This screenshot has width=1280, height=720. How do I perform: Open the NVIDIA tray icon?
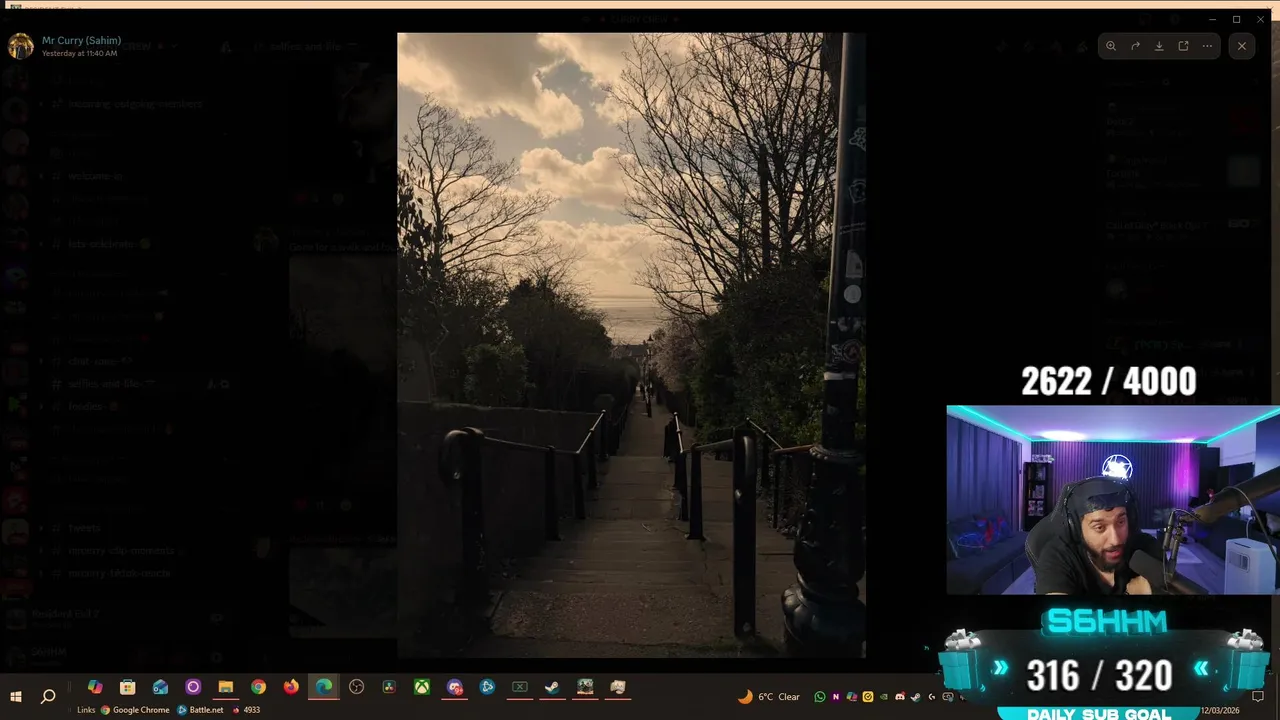(884, 697)
